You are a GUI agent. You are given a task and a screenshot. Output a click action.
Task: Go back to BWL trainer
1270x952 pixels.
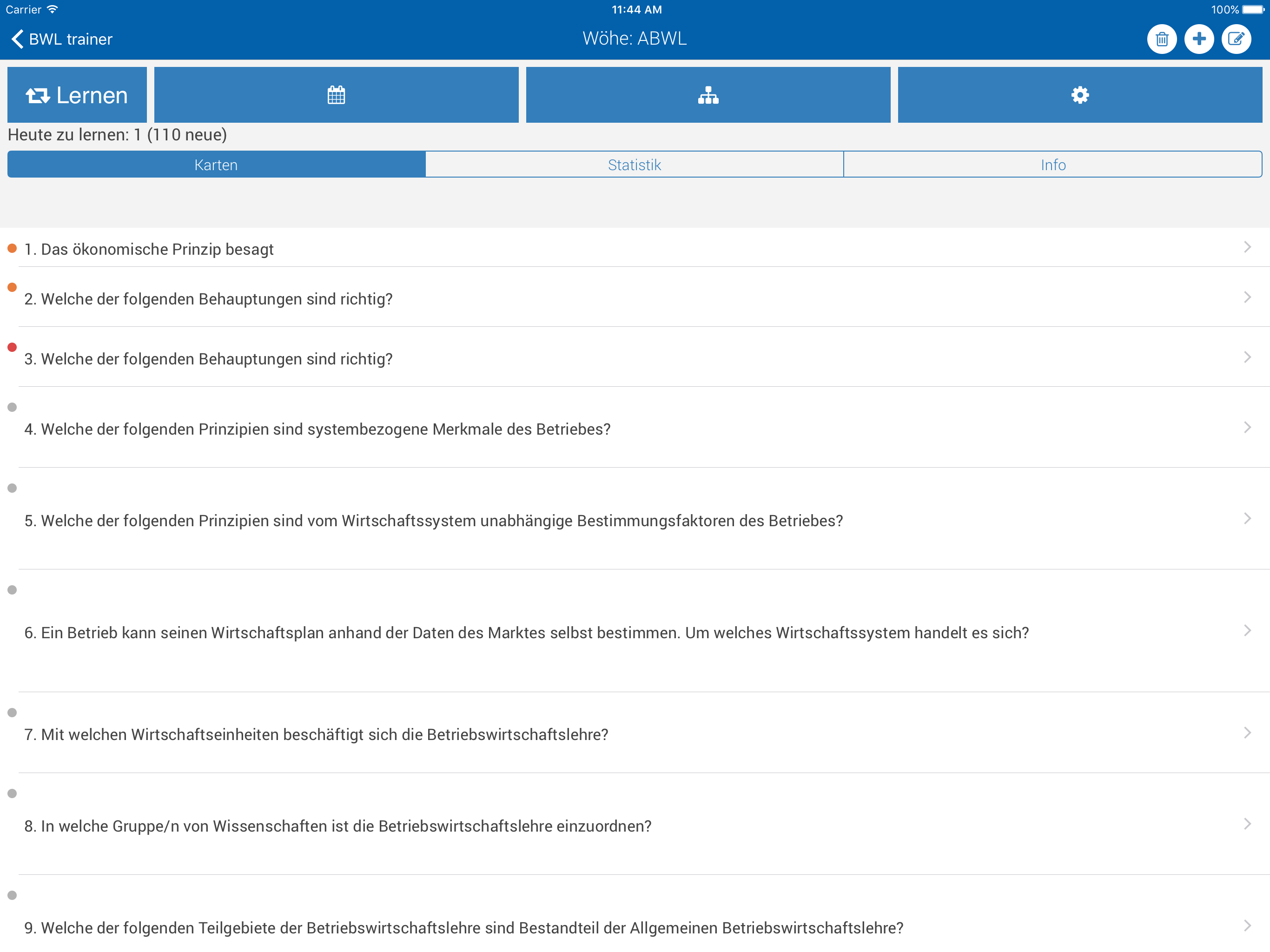click(62, 39)
